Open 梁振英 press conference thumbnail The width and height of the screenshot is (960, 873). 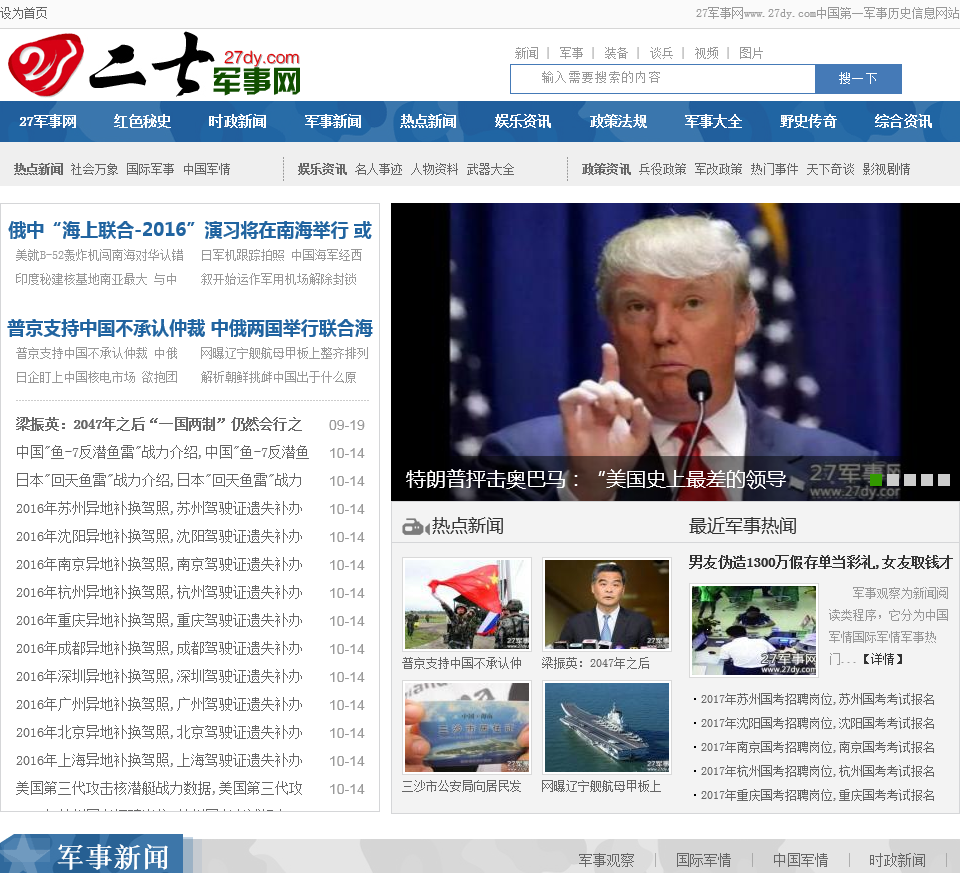pos(607,604)
